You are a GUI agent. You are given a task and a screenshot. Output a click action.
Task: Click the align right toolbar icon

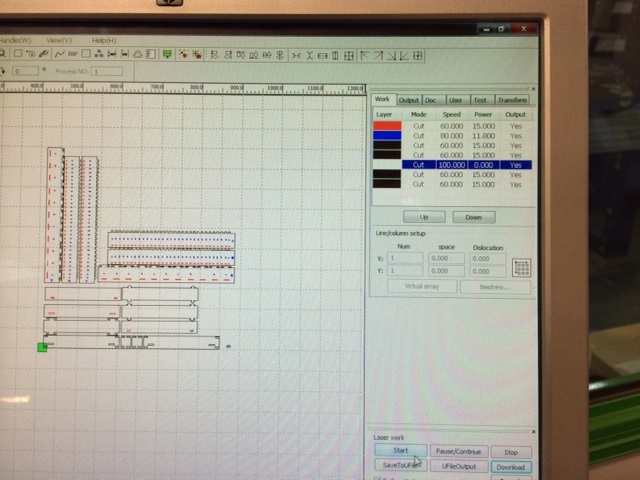tap(228, 55)
